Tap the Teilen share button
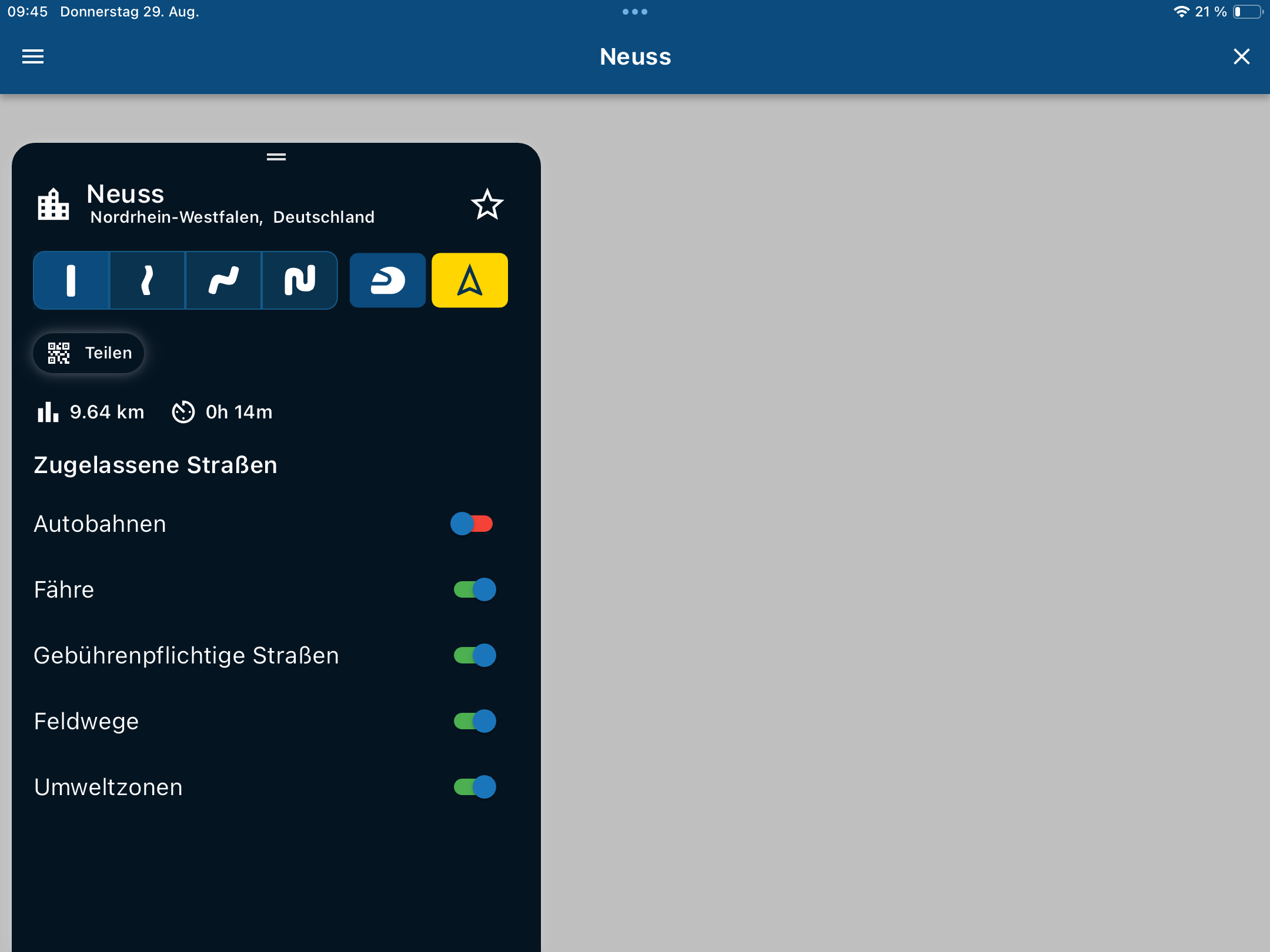1270x952 pixels. tap(89, 353)
